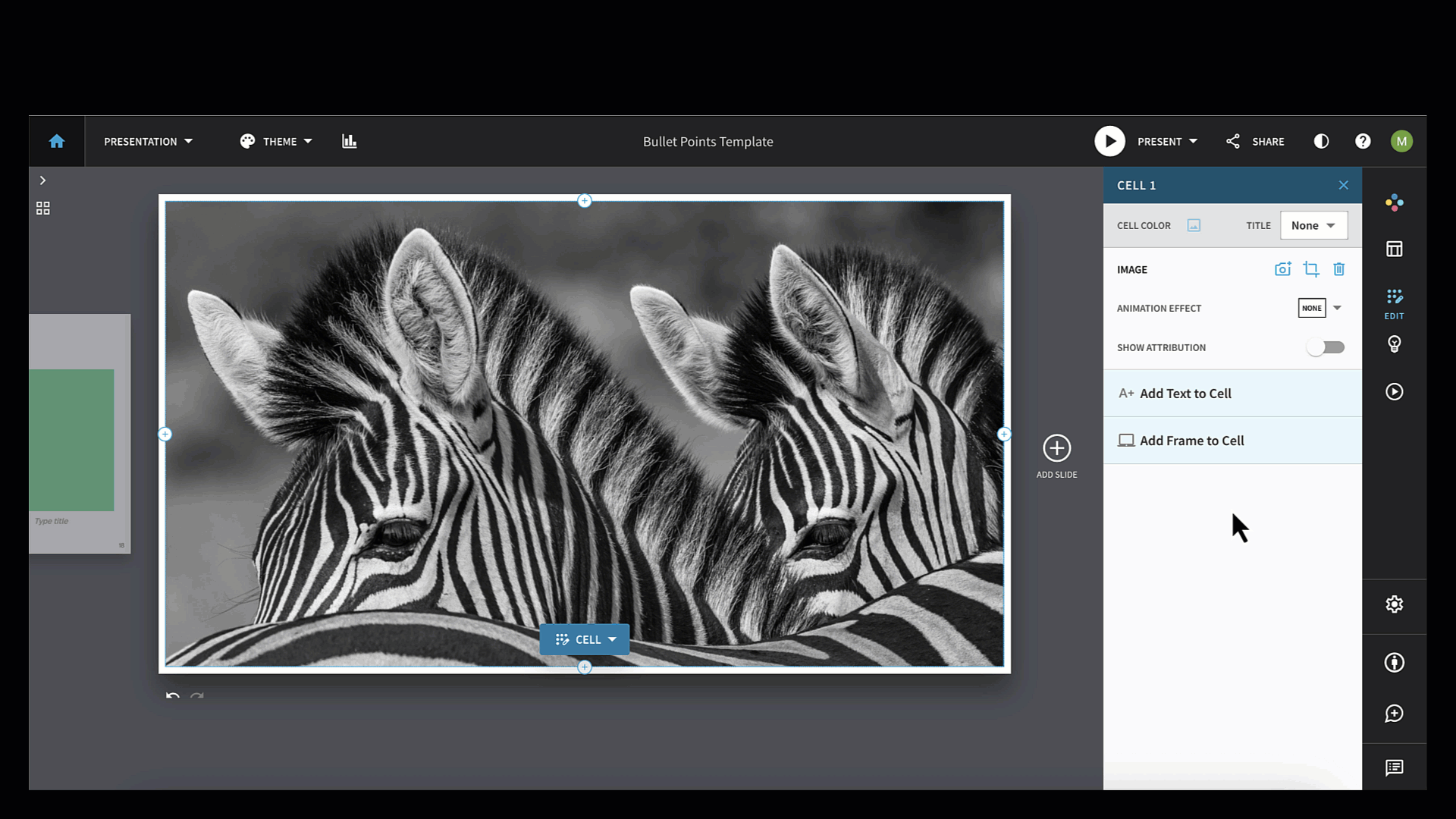Viewport: 1456px width, 819px height.
Task: Replace image with the camera icon
Action: (x=1282, y=269)
